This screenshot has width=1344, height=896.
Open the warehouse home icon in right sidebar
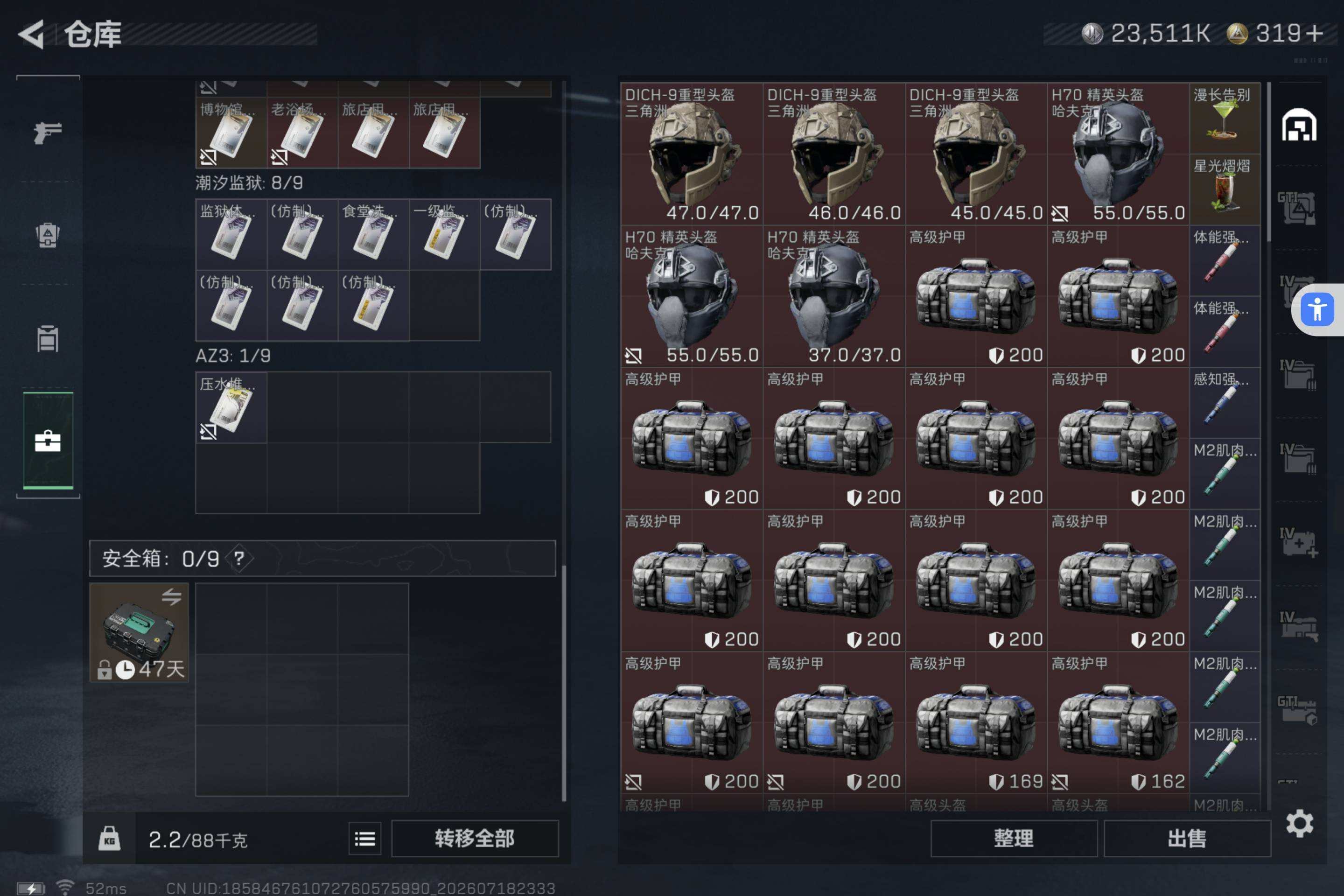point(1299,125)
